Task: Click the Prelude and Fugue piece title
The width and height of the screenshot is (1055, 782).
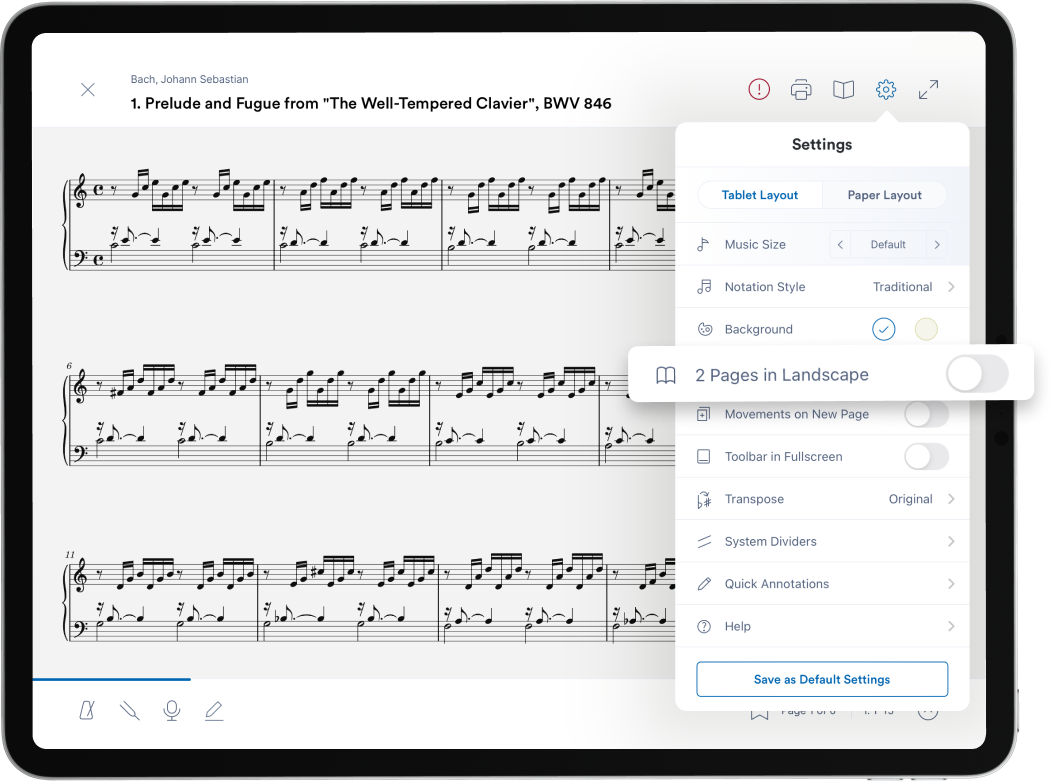Action: tap(371, 104)
